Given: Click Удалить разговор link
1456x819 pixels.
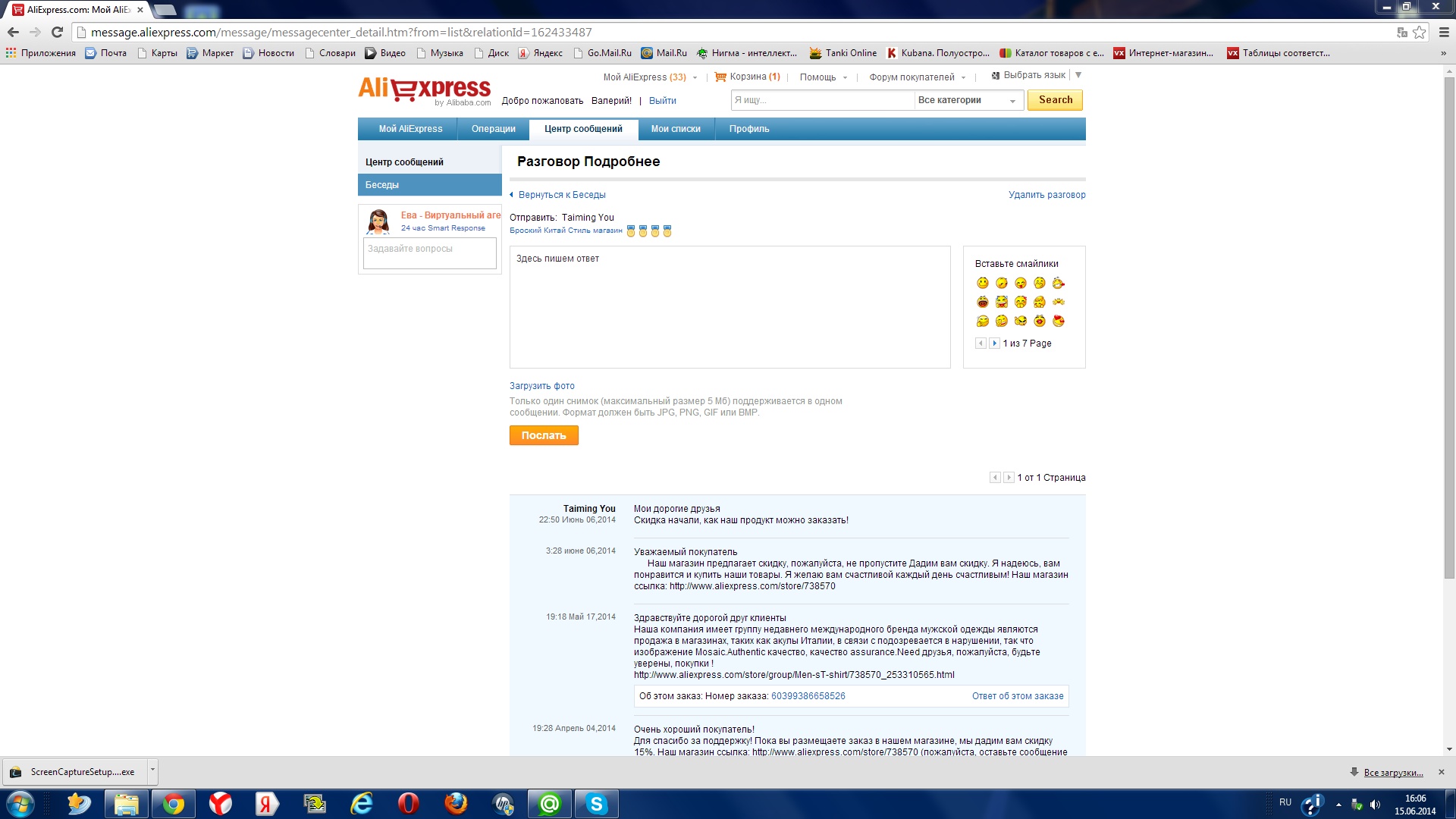Looking at the screenshot, I should pyautogui.click(x=1046, y=195).
